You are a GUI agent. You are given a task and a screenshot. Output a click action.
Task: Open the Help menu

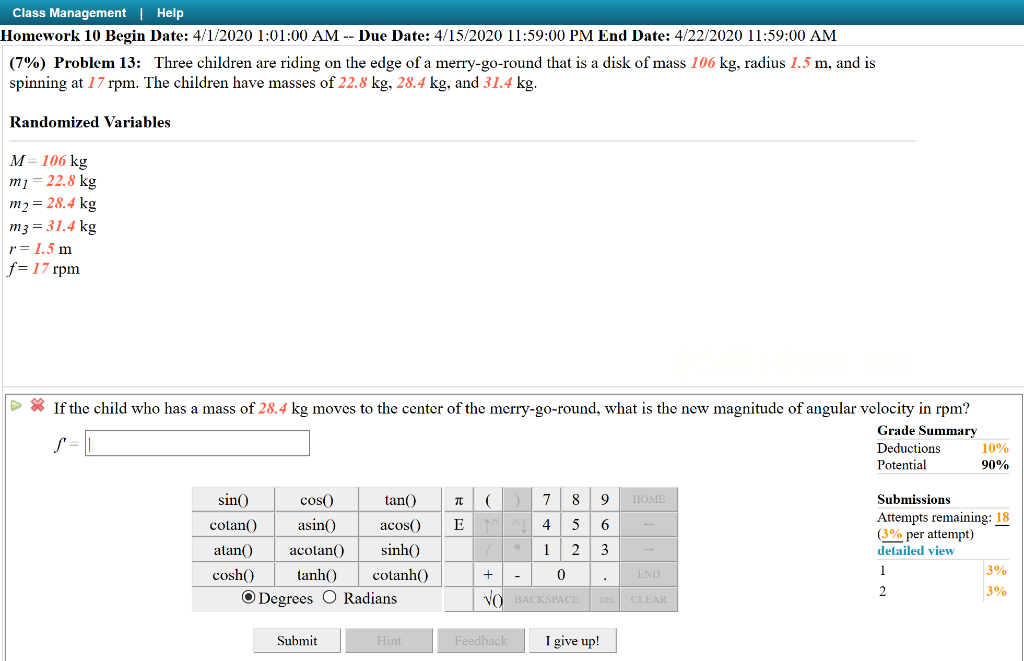[170, 12]
